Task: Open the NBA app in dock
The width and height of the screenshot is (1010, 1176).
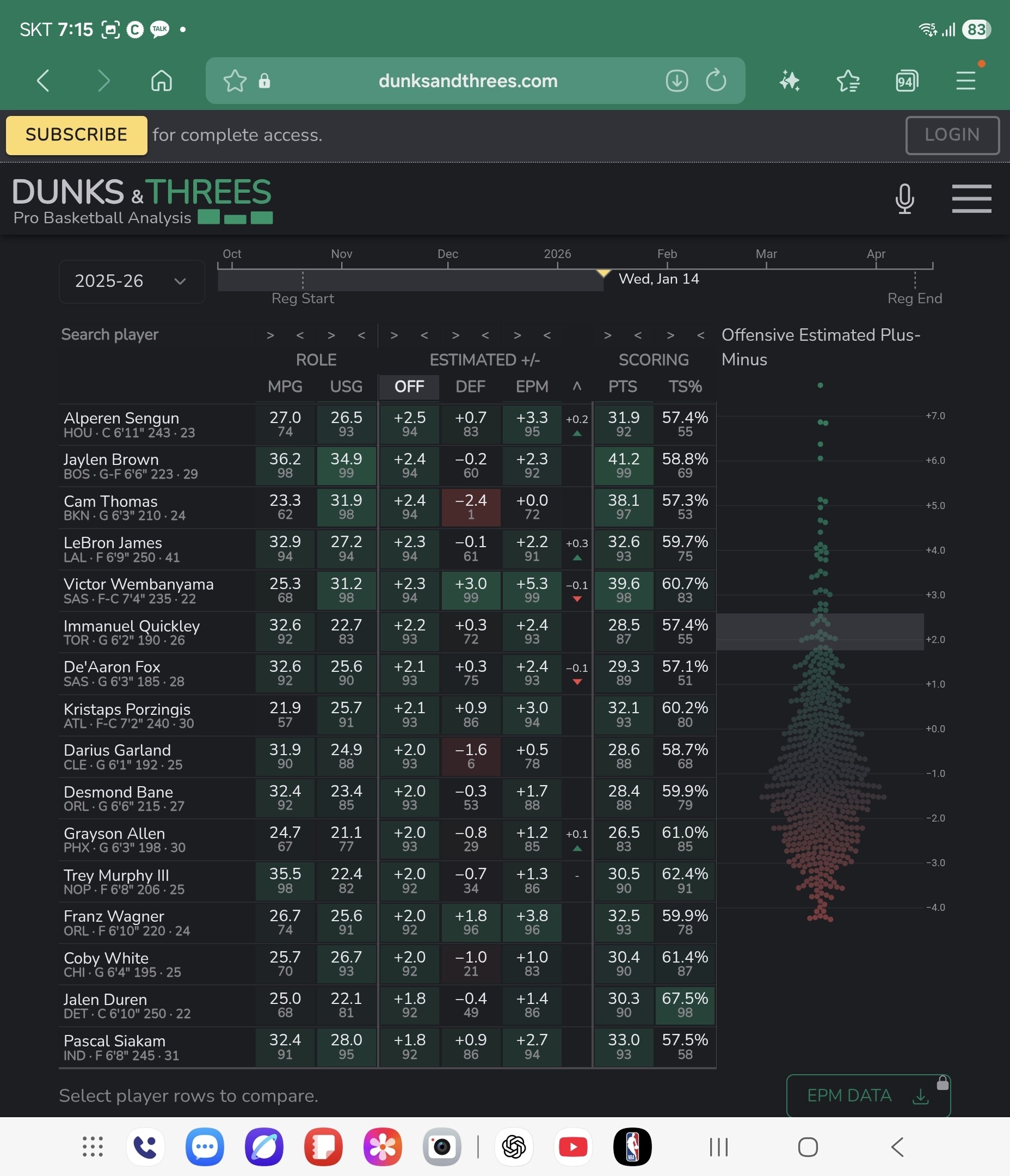Action: [632, 1147]
